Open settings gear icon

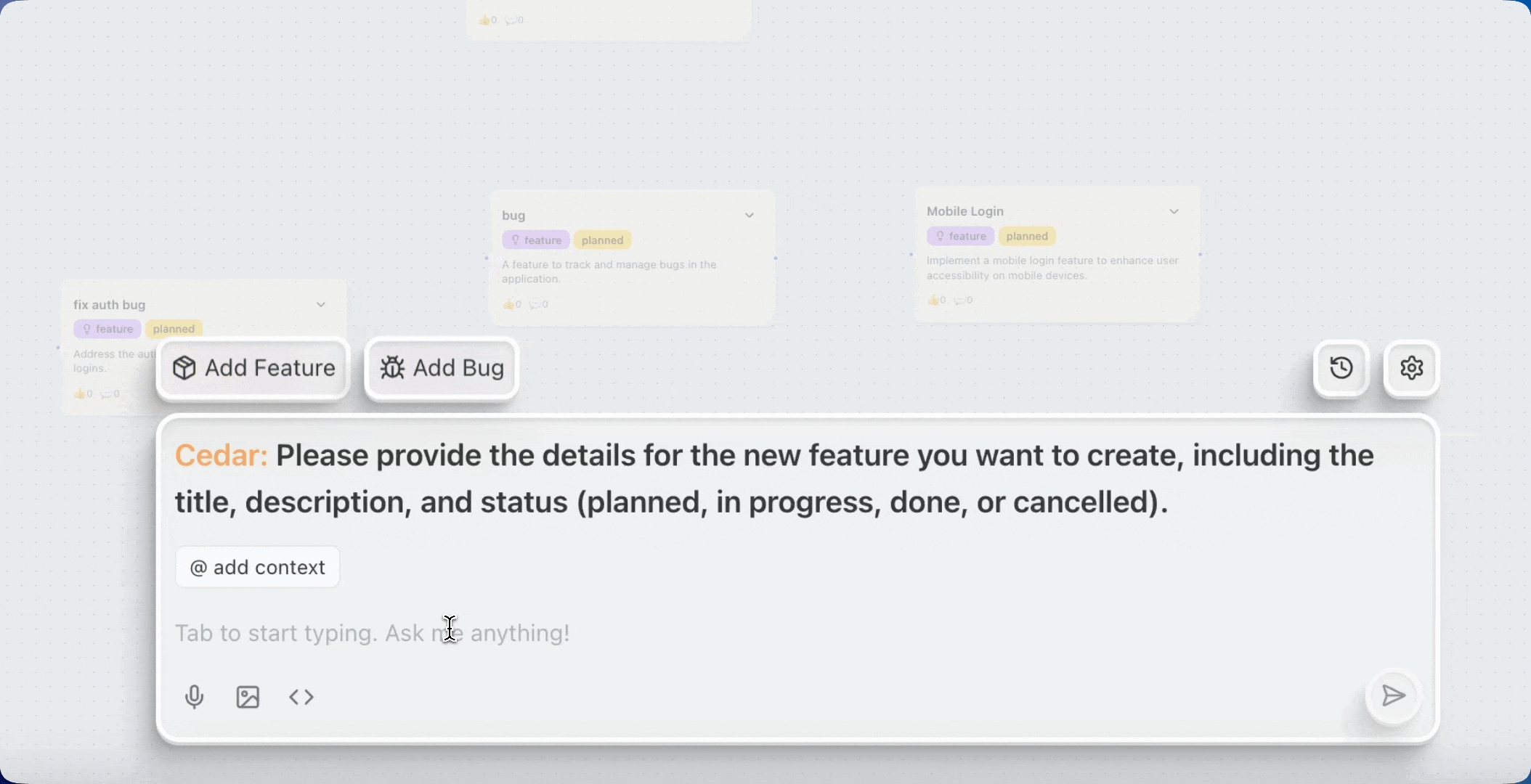[x=1411, y=368]
